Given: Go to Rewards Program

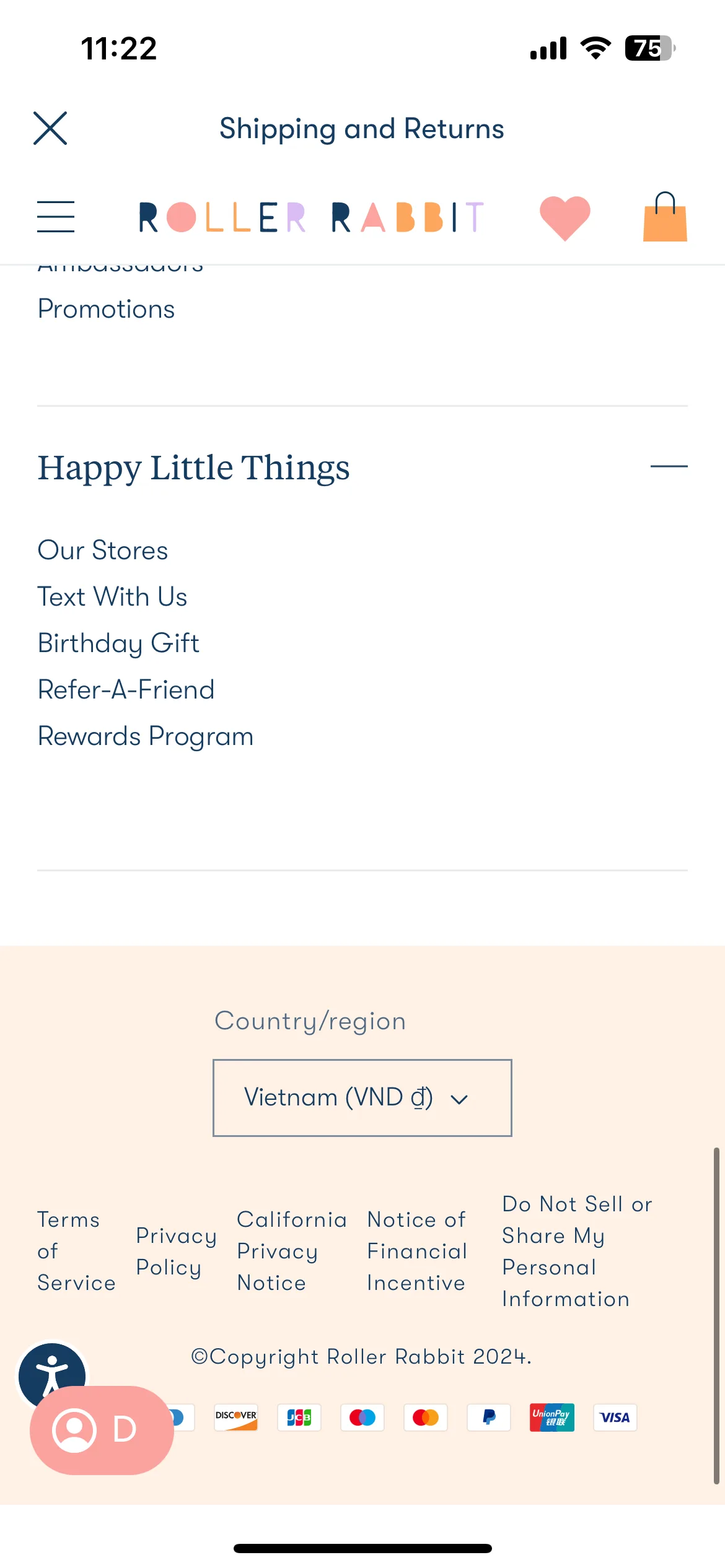Looking at the screenshot, I should pyautogui.click(x=146, y=736).
